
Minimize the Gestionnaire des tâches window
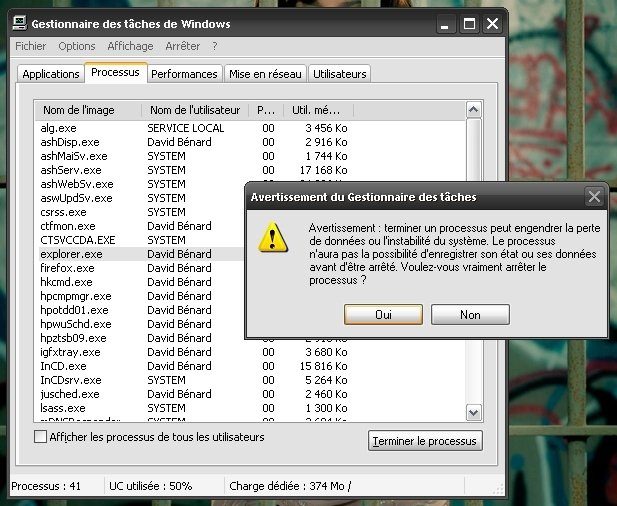click(445, 24)
